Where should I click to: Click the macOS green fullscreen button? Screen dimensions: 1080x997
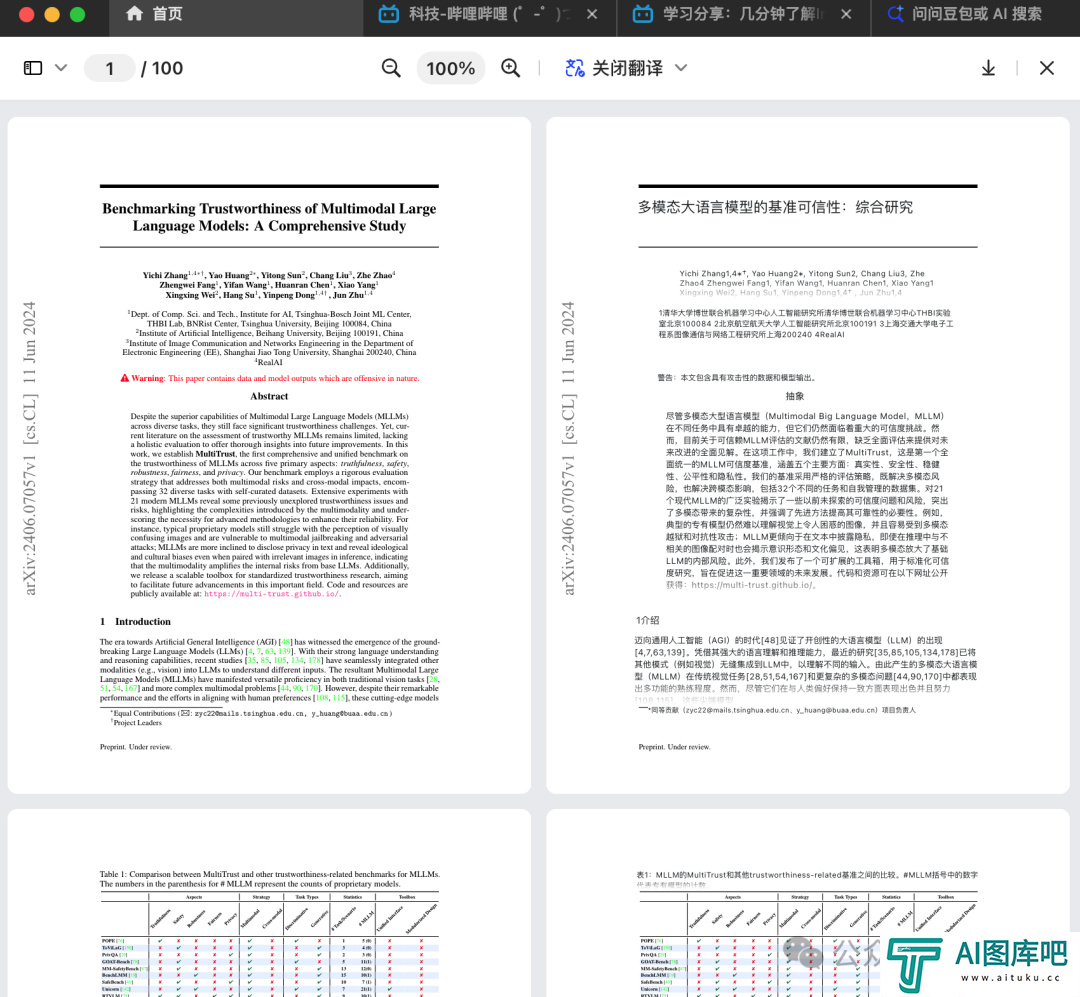pos(78,14)
